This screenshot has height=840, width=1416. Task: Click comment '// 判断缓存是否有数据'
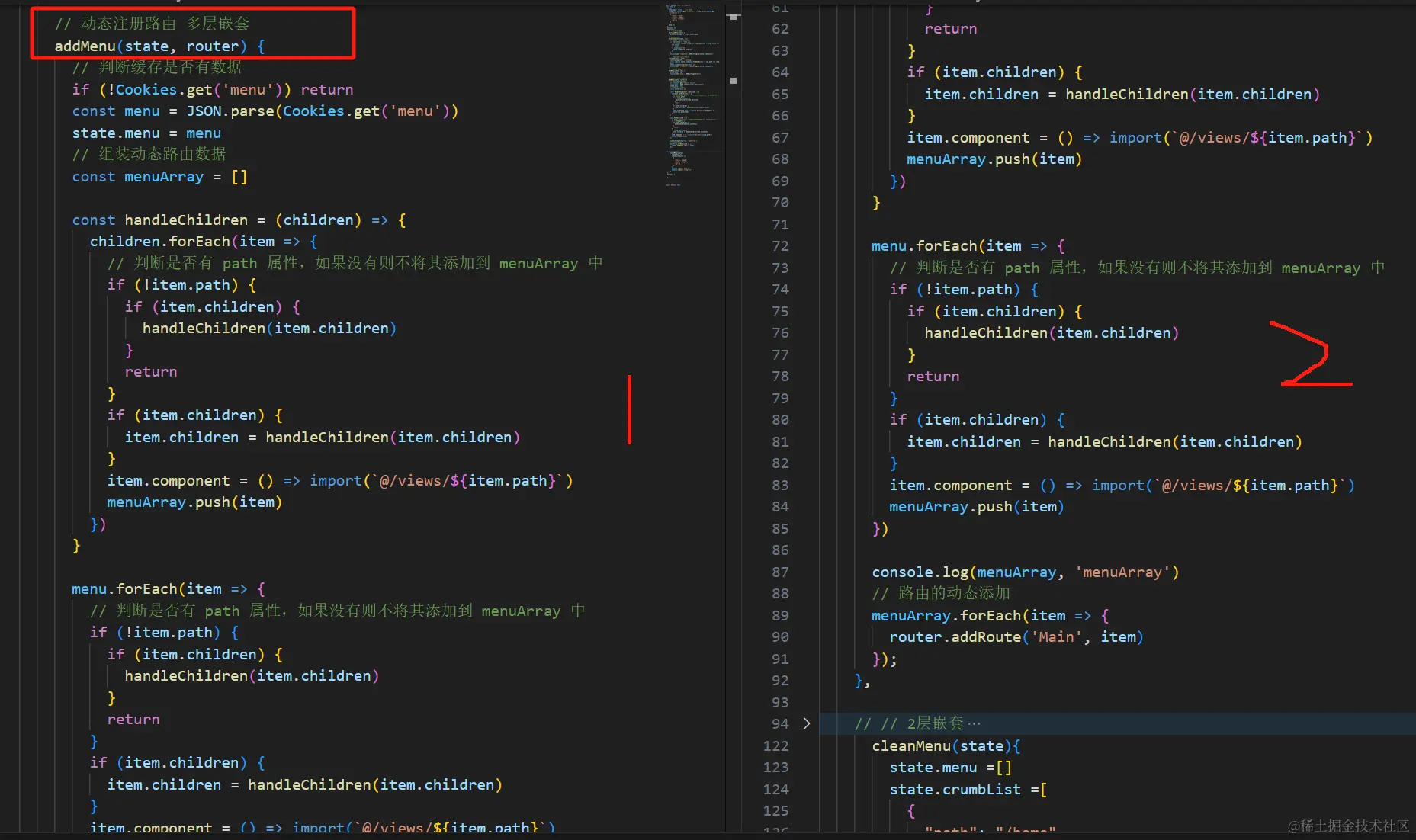click(157, 67)
